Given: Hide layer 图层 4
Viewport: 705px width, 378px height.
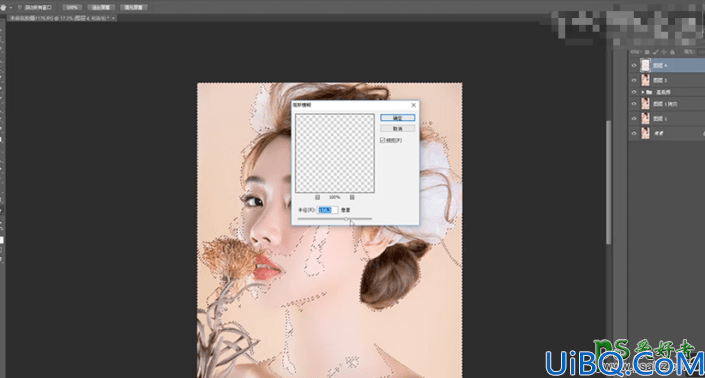Looking at the screenshot, I should point(634,66).
